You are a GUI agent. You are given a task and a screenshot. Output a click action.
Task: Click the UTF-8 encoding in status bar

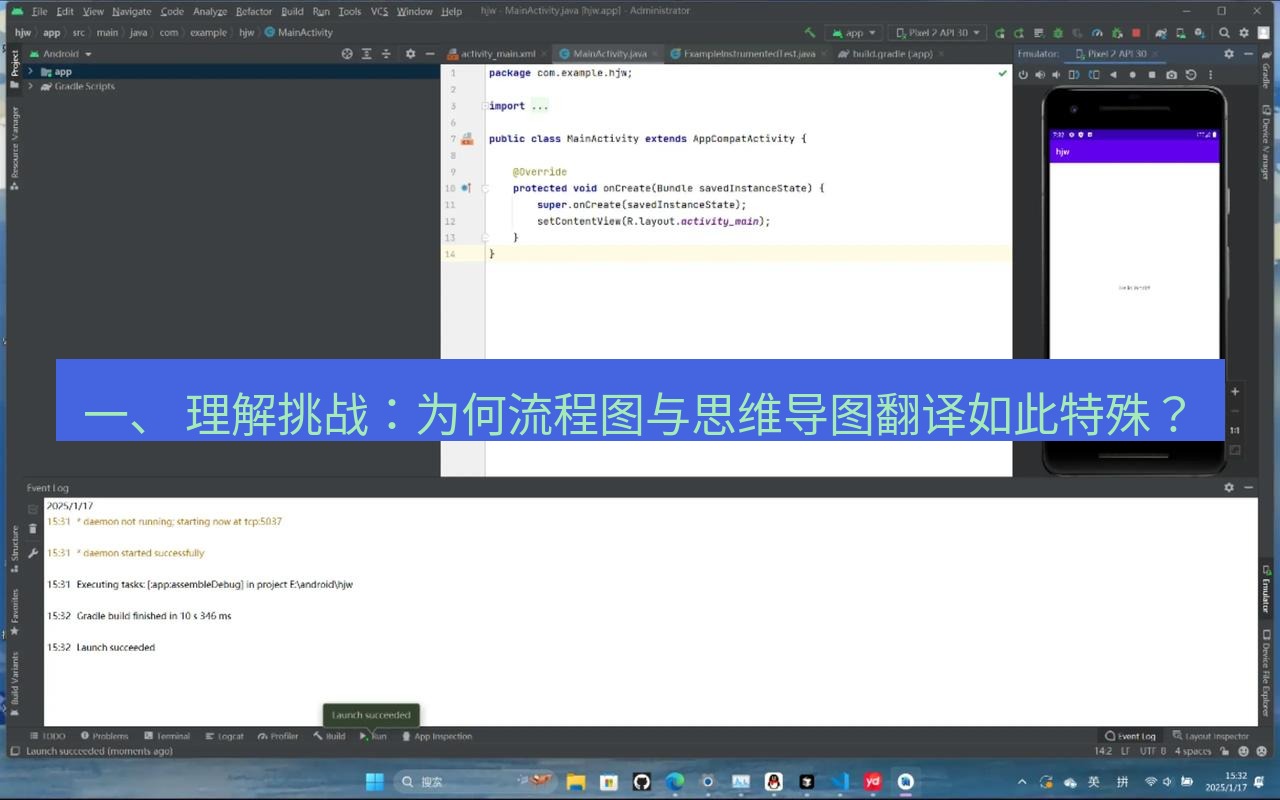(1153, 751)
